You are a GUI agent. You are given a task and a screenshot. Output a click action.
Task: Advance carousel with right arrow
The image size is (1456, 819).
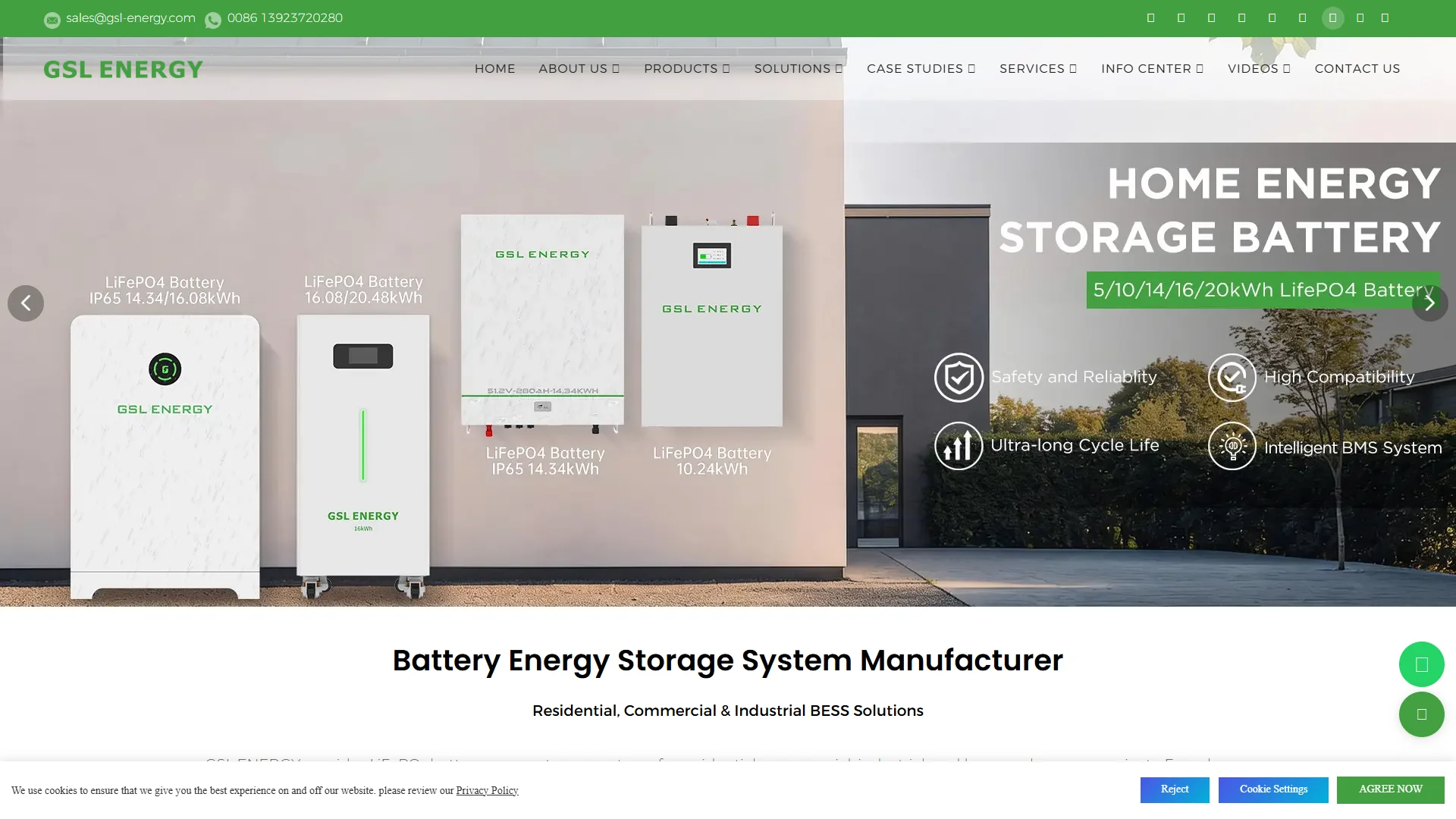(x=1429, y=303)
